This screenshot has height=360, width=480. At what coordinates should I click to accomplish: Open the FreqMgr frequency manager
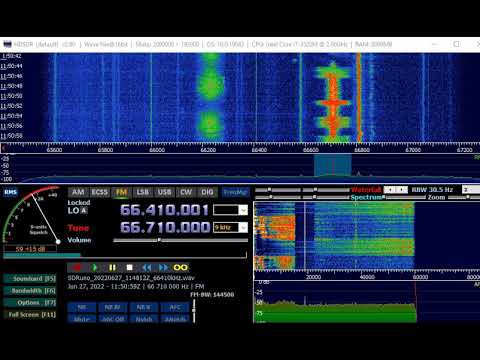point(235,192)
